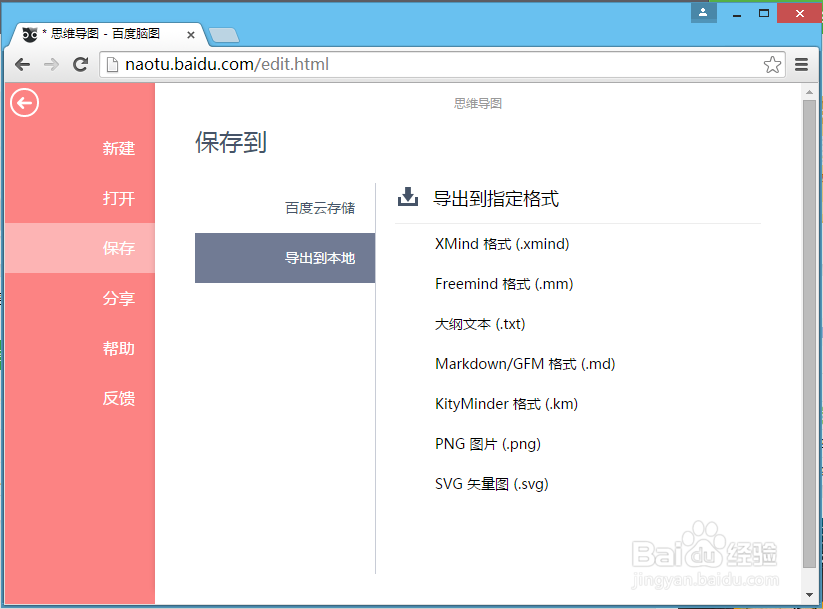Click the circled back arrow in sidebar
This screenshot has width=823, height=609.
click(24, 102)
